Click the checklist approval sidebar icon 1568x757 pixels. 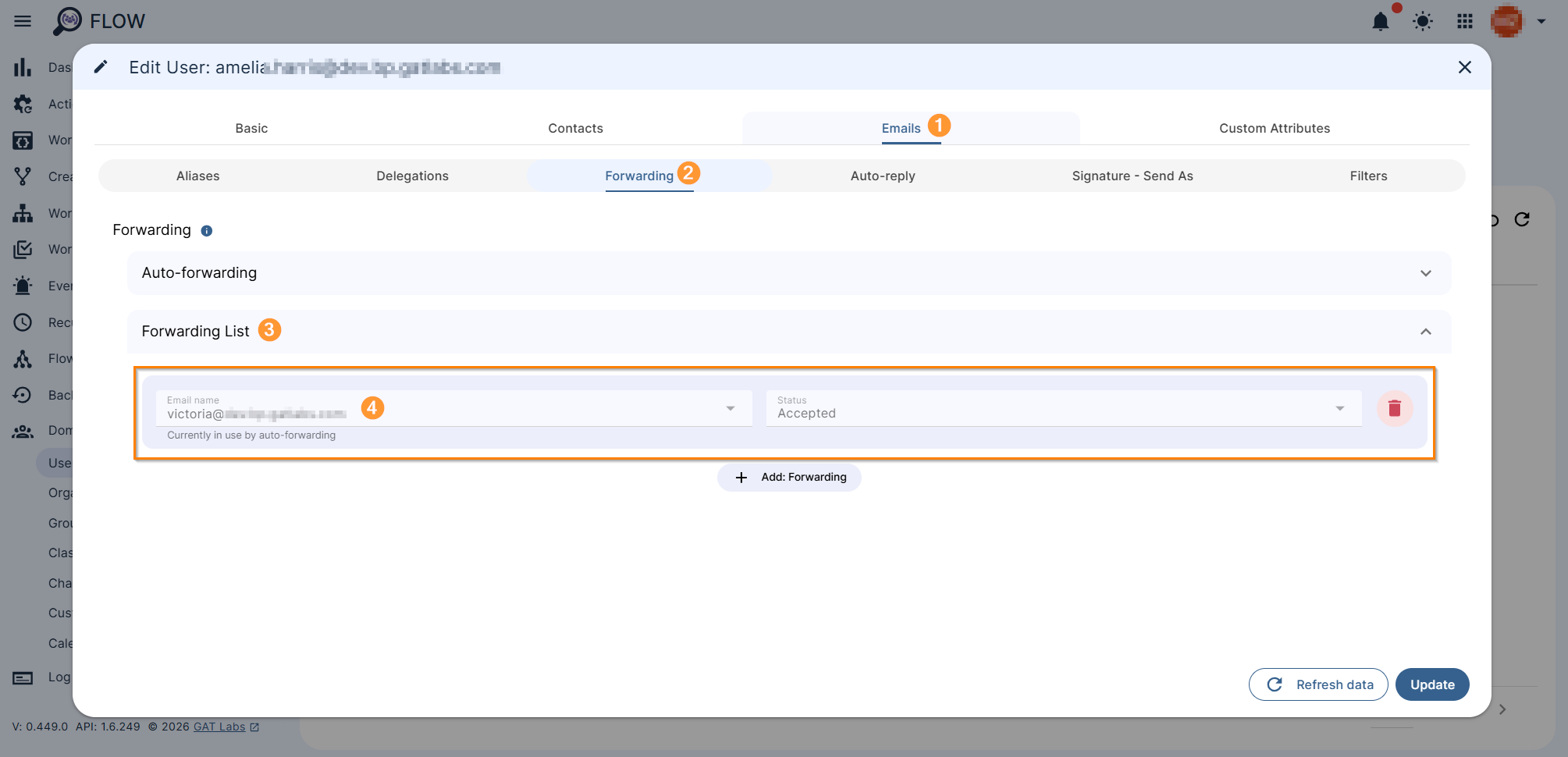(x=23, y=249)
